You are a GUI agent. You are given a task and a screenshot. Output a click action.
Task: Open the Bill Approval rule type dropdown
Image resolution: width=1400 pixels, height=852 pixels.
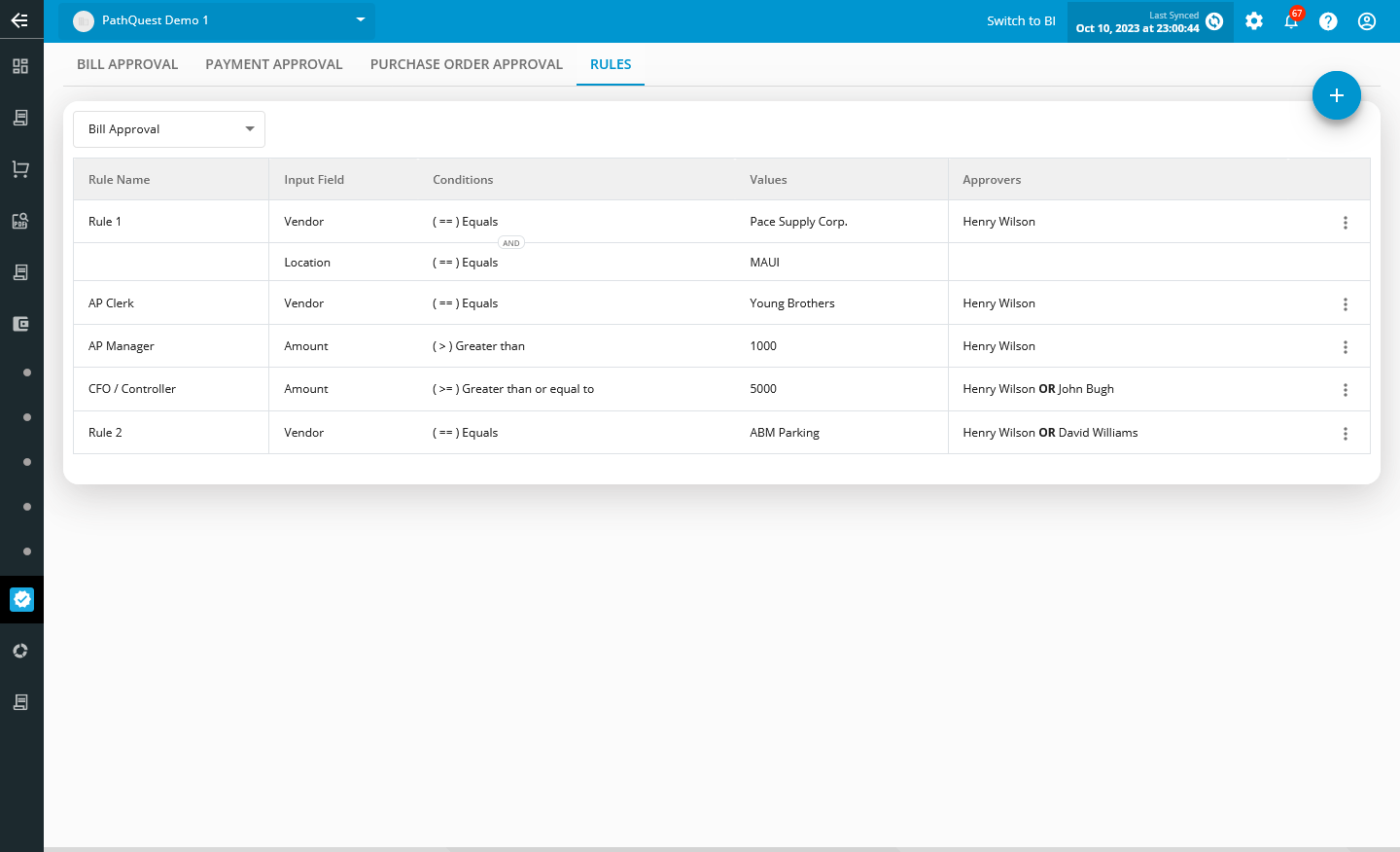pyautogui.click(x=169, y=129)
